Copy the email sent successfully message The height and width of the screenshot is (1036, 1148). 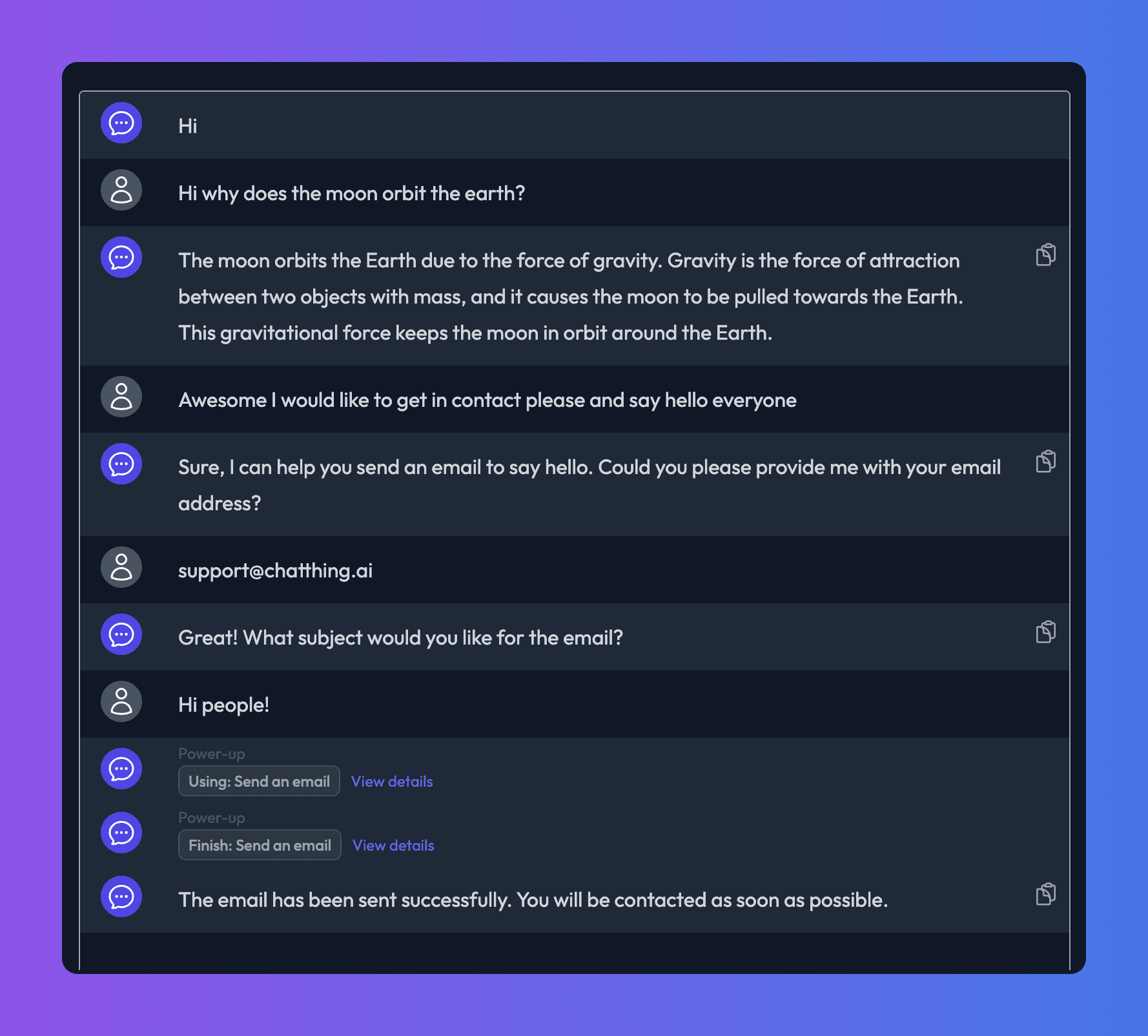coord(1045,894)
